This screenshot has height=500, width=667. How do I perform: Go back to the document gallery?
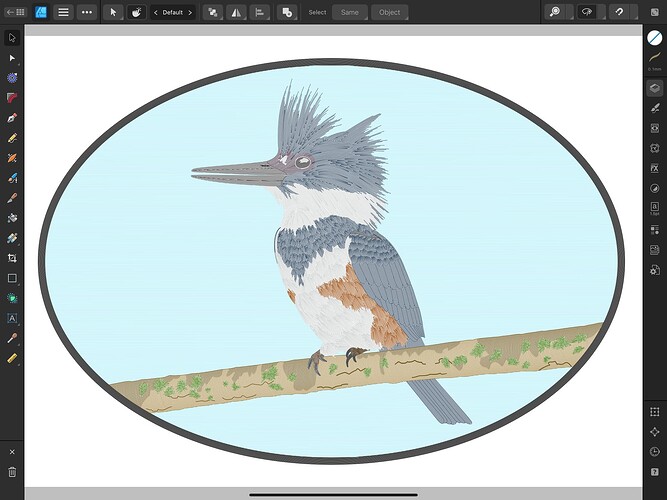[15, 12]
